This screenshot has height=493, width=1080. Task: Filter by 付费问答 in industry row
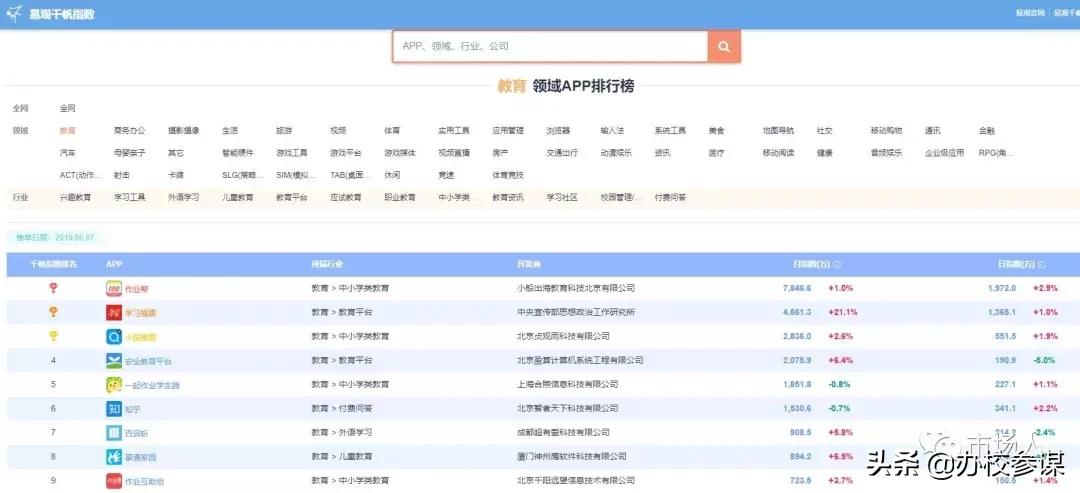tap(670, 197)
